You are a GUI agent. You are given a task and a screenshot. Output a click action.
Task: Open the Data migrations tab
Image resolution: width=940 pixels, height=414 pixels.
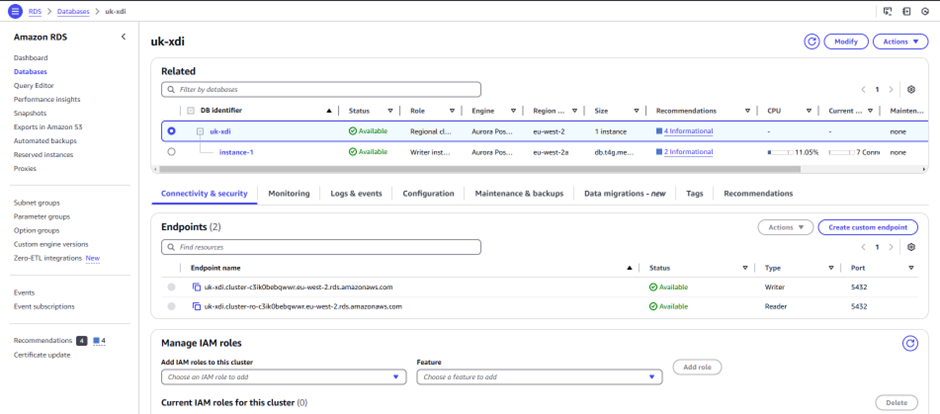click(625, 194)
